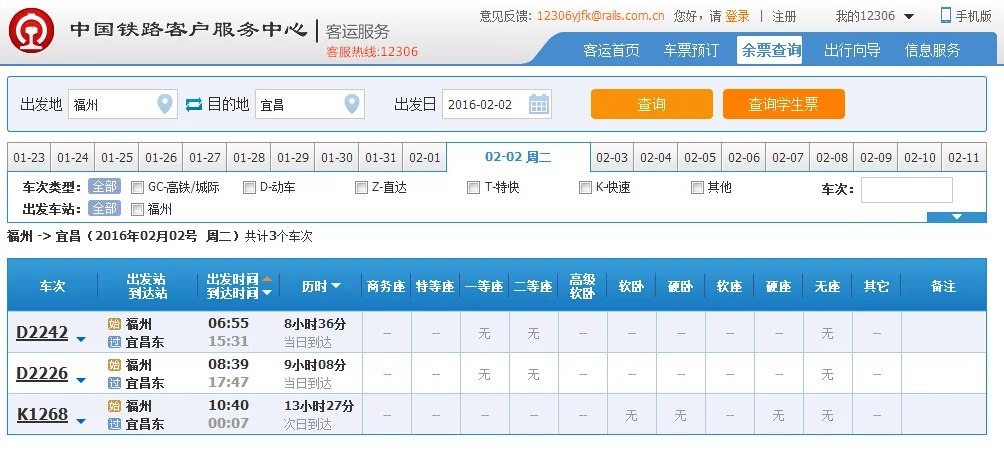Expand D2242 train stop details arrow

81,340
